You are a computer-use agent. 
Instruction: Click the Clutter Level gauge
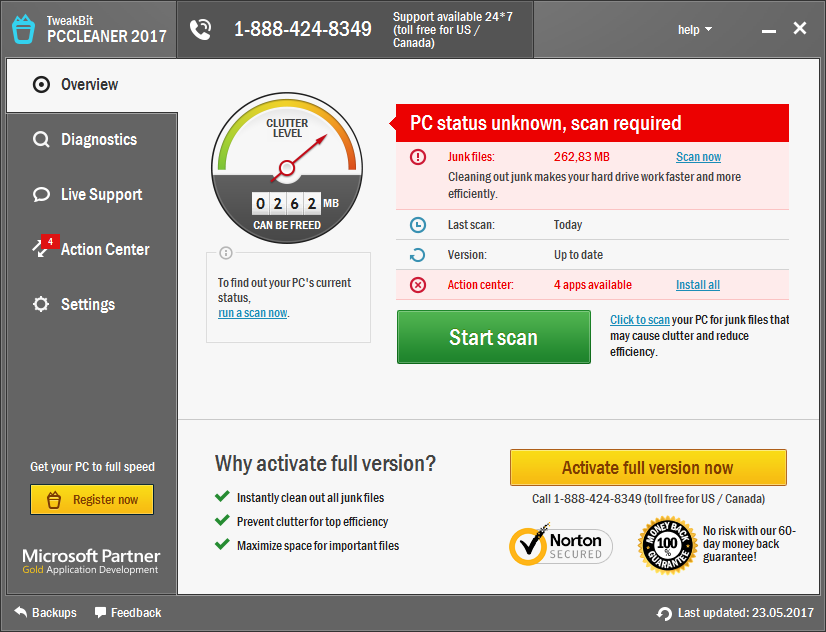click(x=287, y=167)
